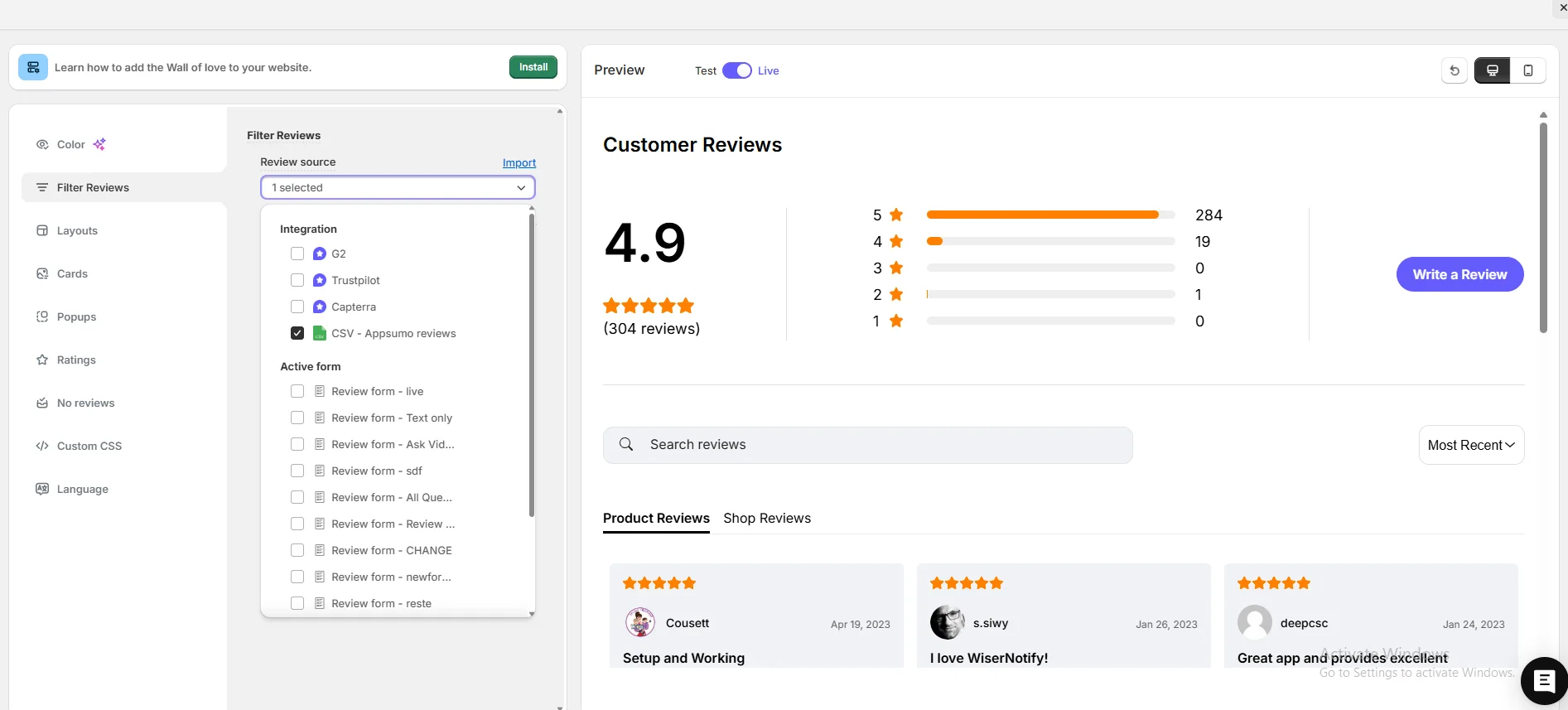Screen dimensions: 1568x710
Task: Open the No reviews section
Action: pyautogui.click(x=124, y=403)
